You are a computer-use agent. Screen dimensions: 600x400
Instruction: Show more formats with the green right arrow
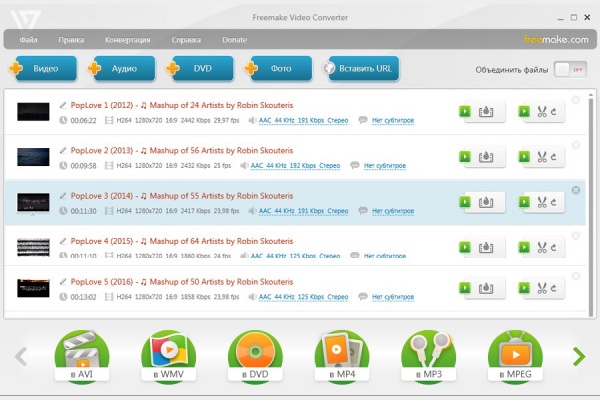coord(579,357)
